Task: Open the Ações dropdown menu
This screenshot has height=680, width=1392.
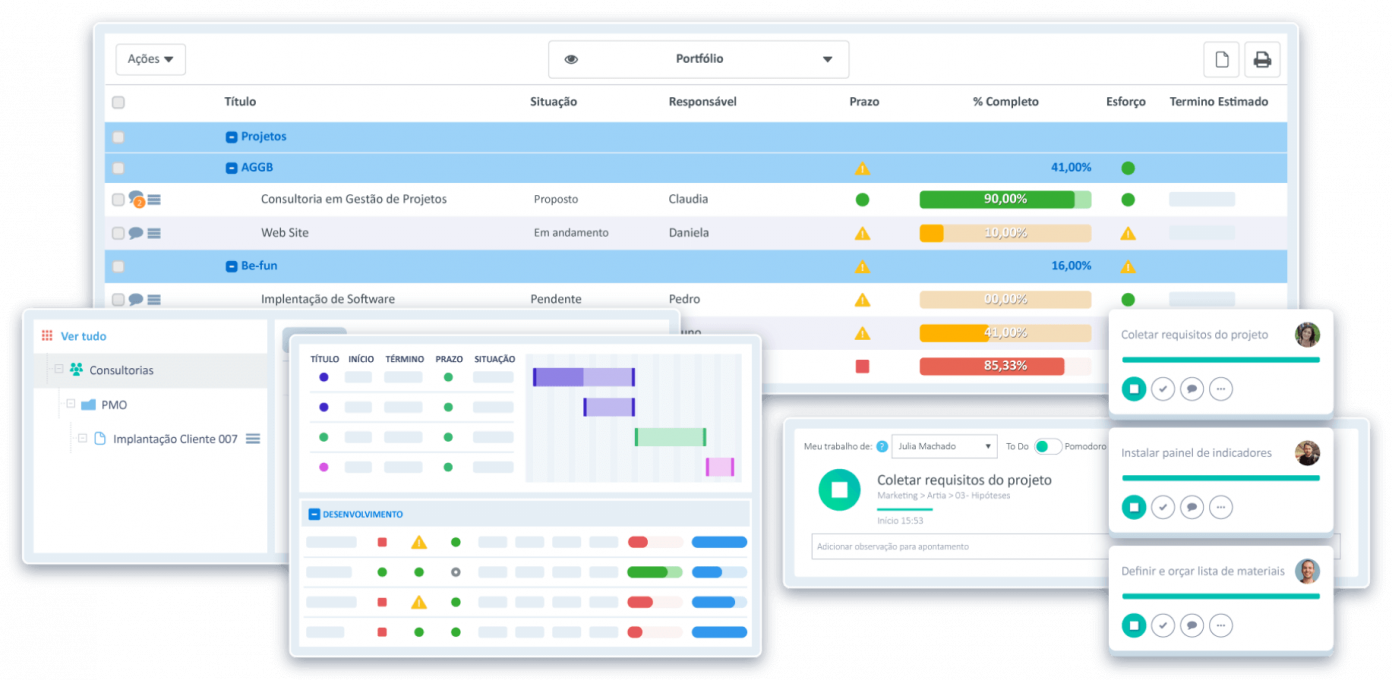Action: pos(150,59)
